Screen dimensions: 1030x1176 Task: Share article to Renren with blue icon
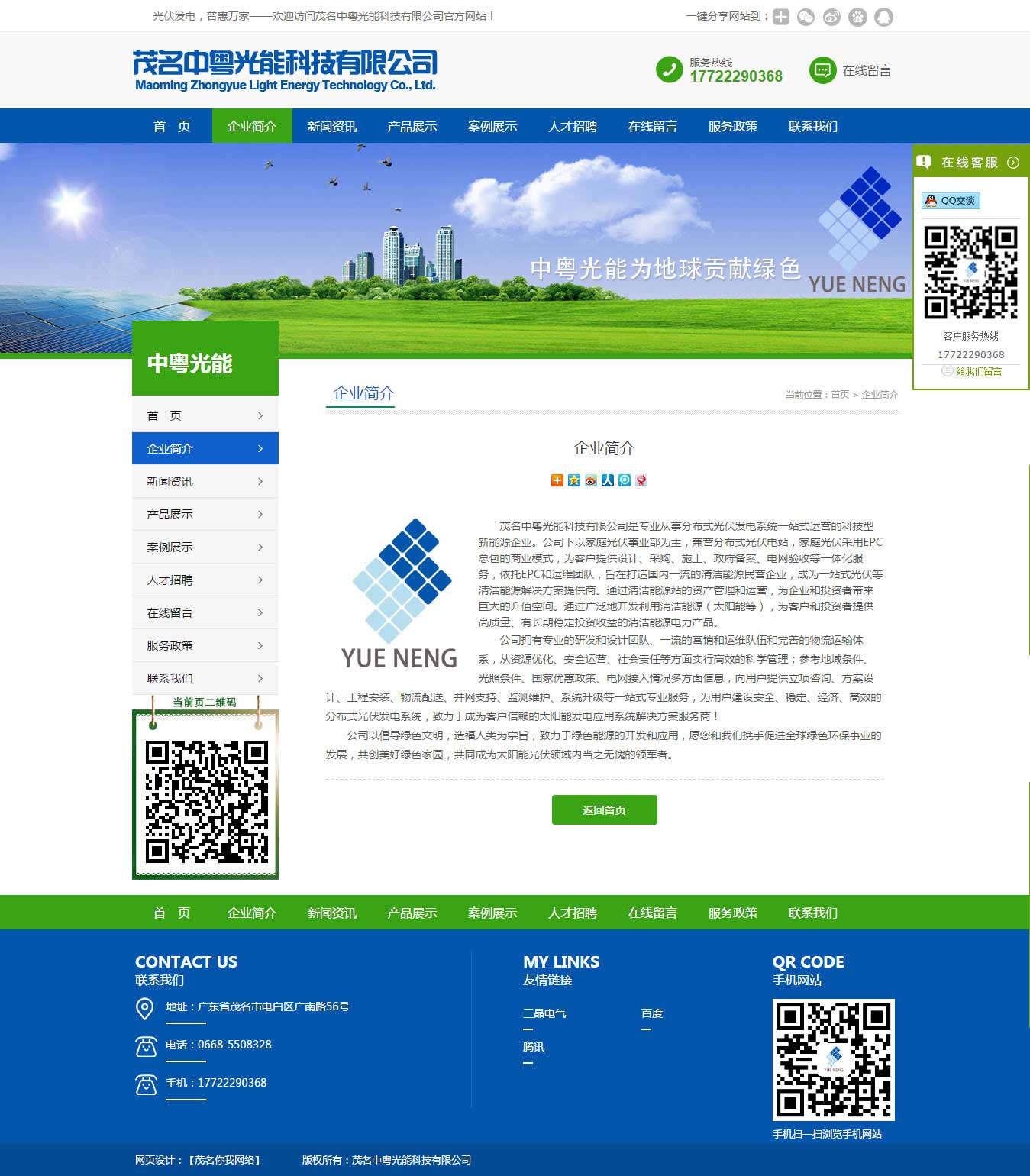tap(608, 480)
